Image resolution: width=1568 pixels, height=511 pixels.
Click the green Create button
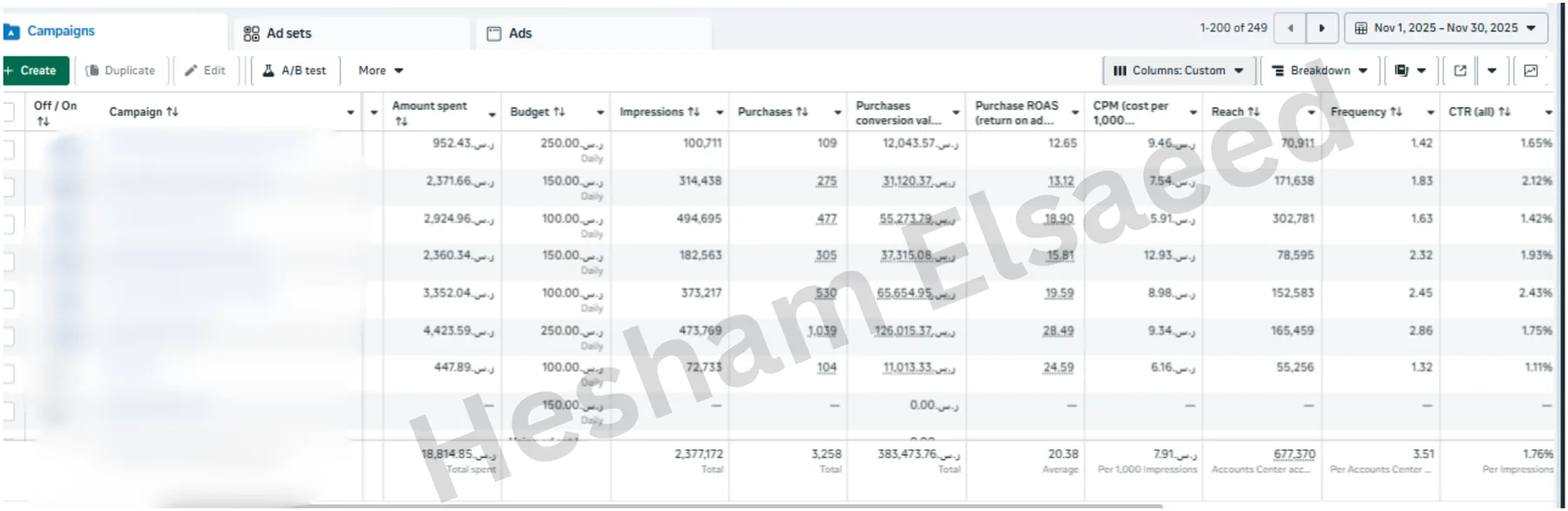(x=35, y=71)
